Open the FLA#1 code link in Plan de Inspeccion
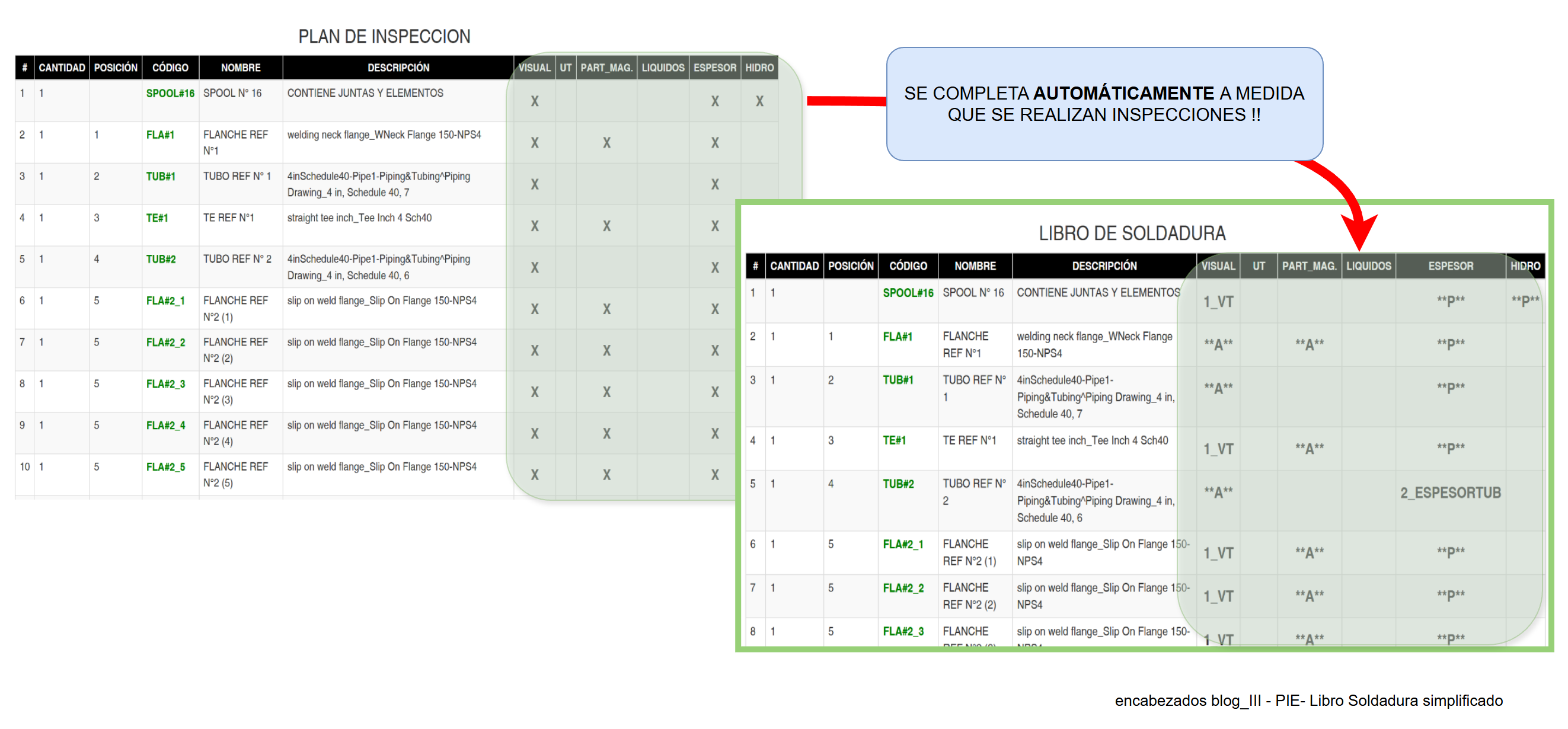Viewport: 1568px width, 729px height. click(x=160, y=135)
